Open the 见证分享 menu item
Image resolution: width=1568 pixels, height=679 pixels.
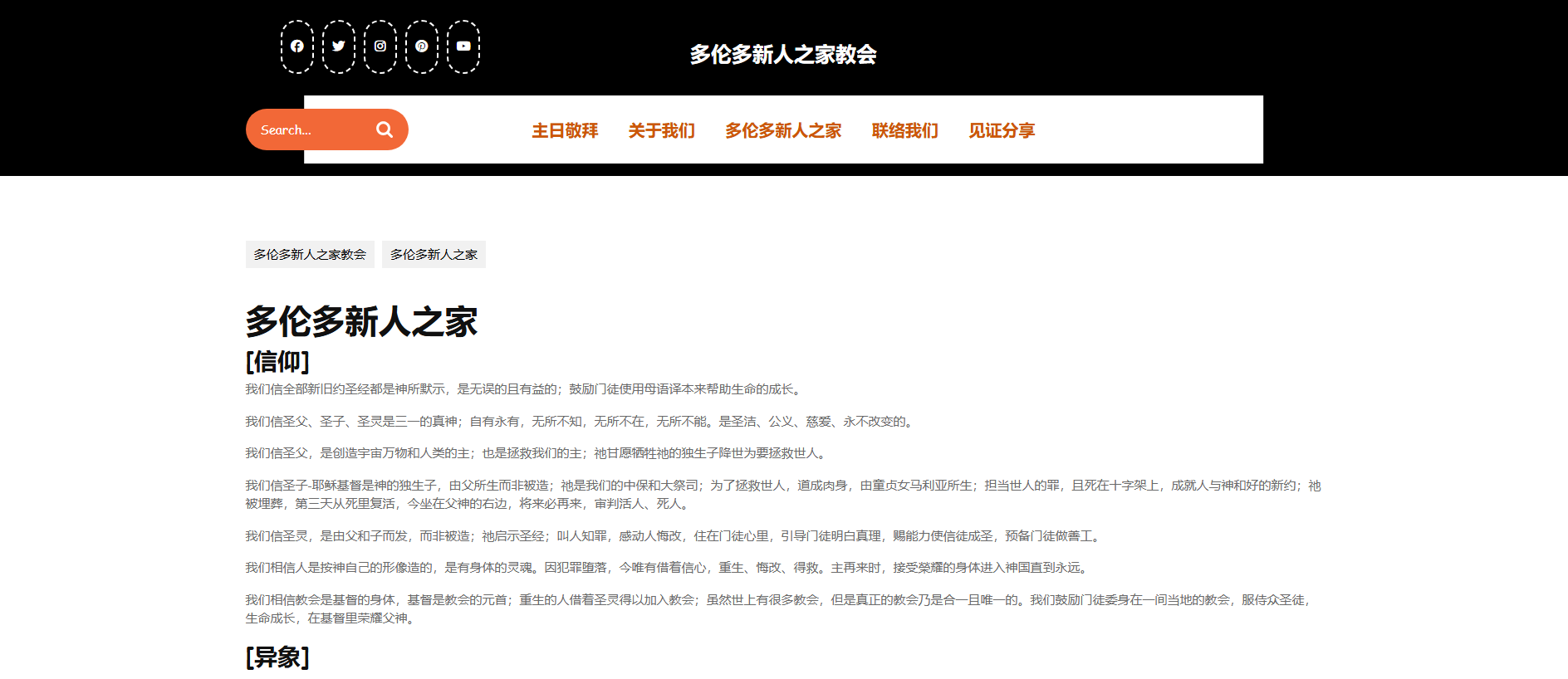tap(1002, 130)
